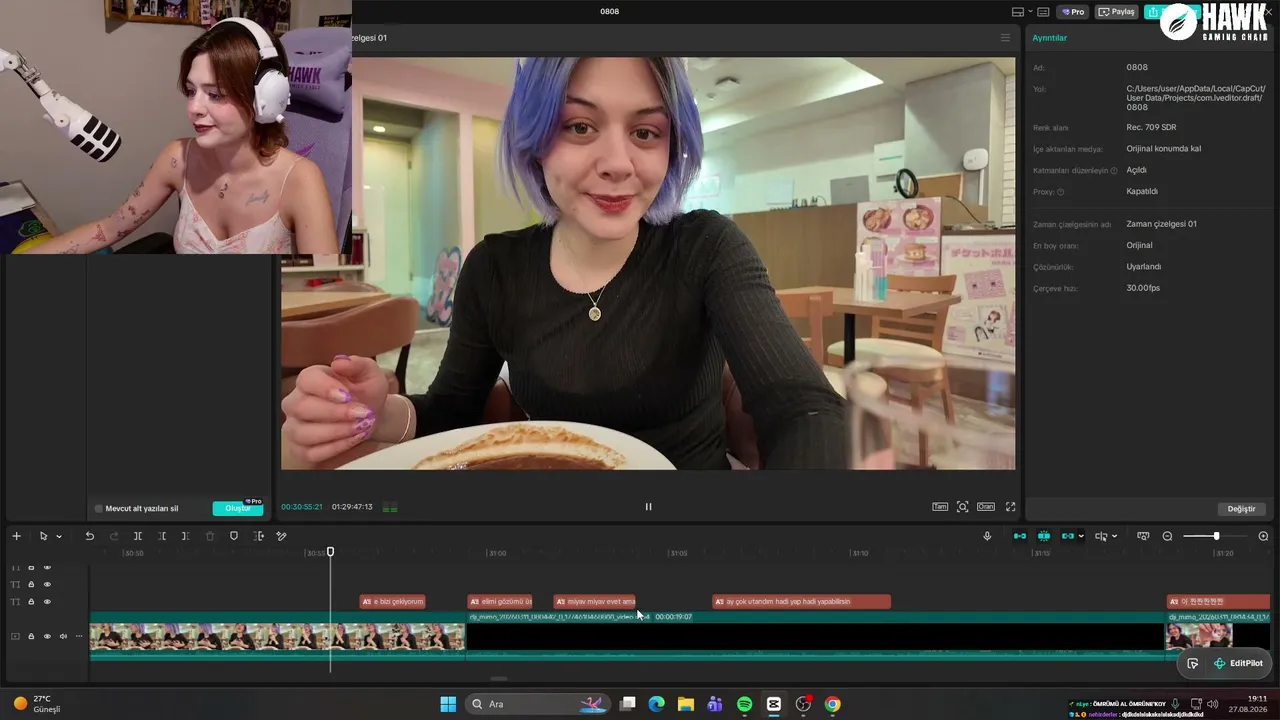Click the info icon next to Proxy
This screenshot has height=720, width=1280.
tap(1060, 192)
